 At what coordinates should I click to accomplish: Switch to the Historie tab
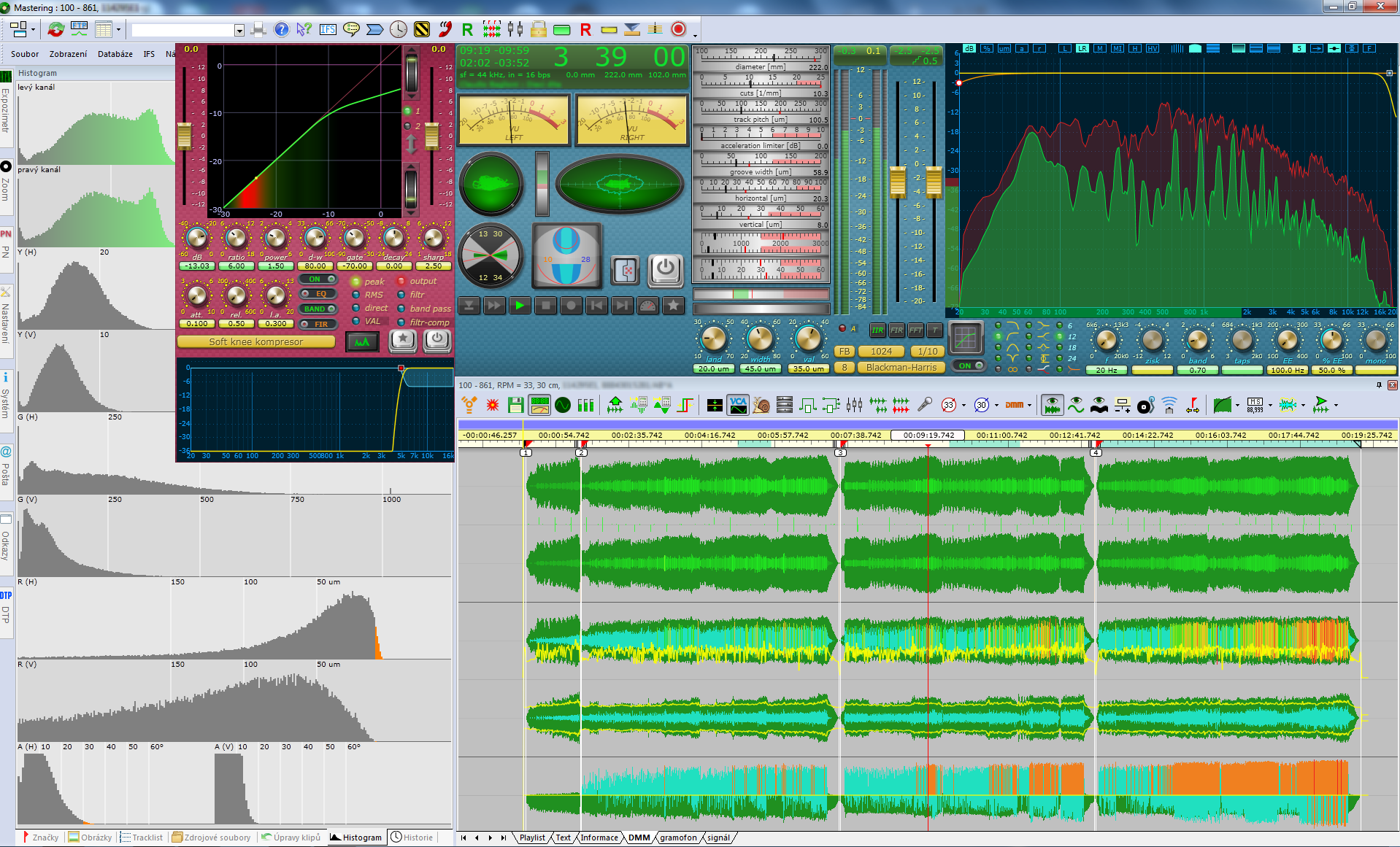coord(412,838)
